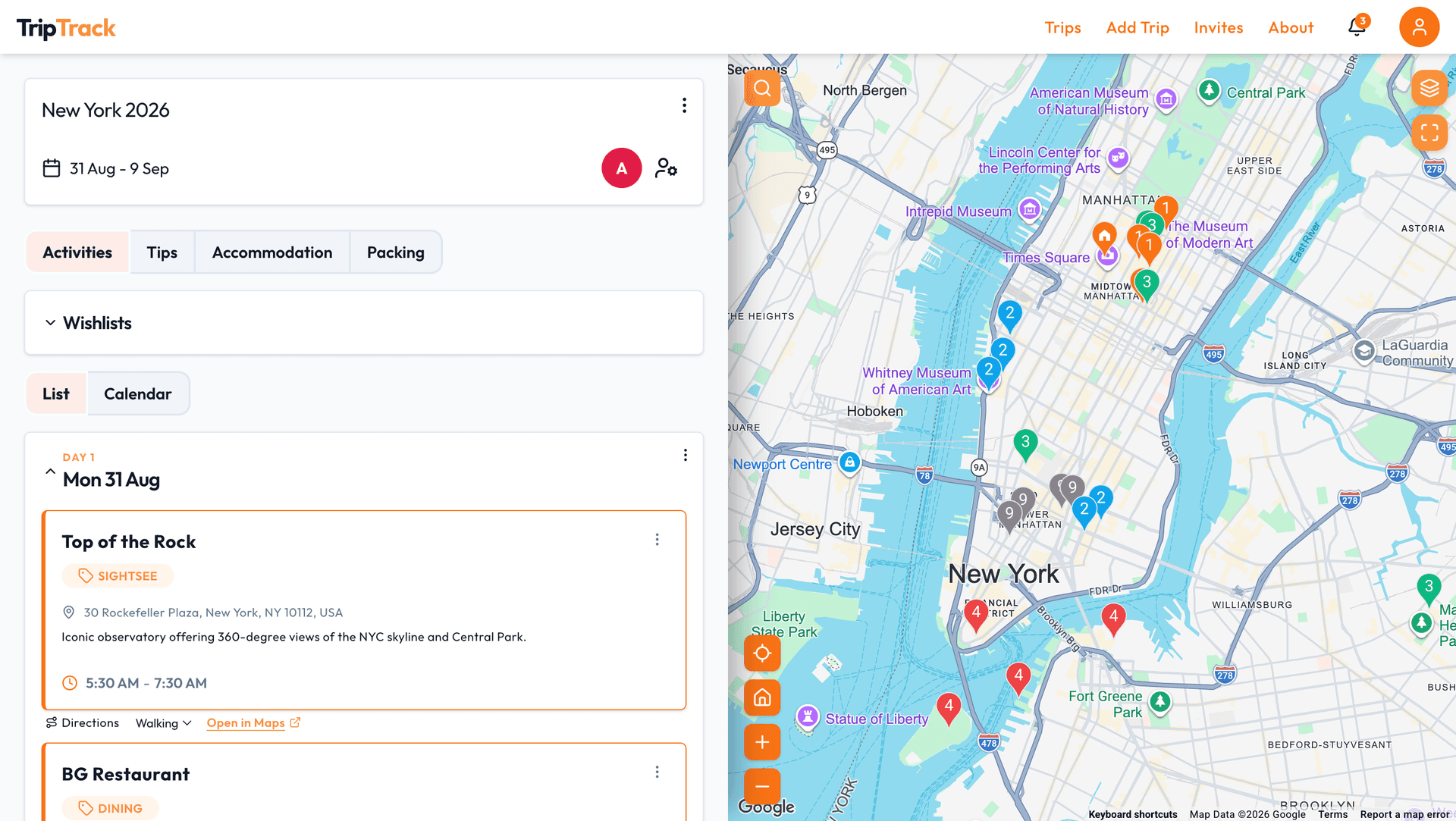Open the user profile avatar menu
This screenshot has width=1456, height=821.
(x=1419, y=27)
